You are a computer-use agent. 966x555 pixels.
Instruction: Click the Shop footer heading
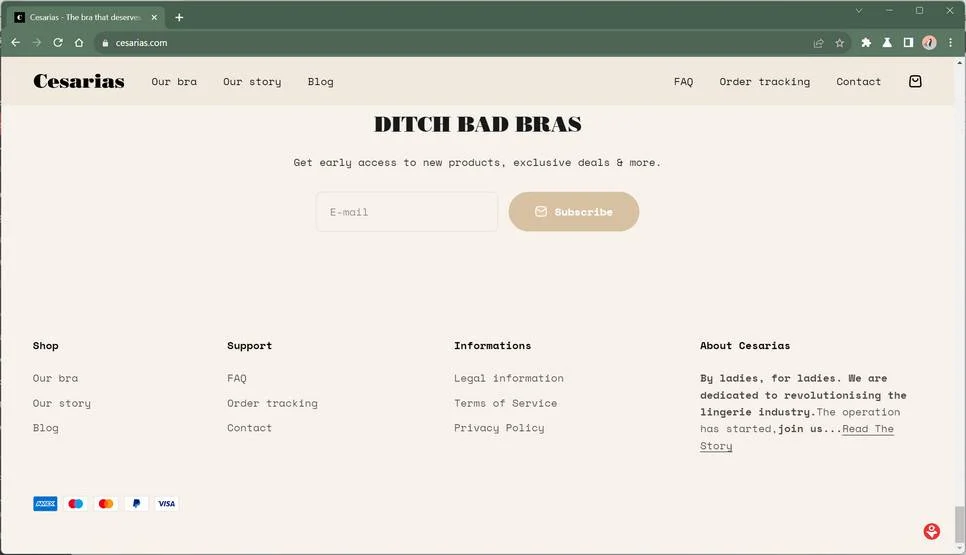click(x=46, y=346)
